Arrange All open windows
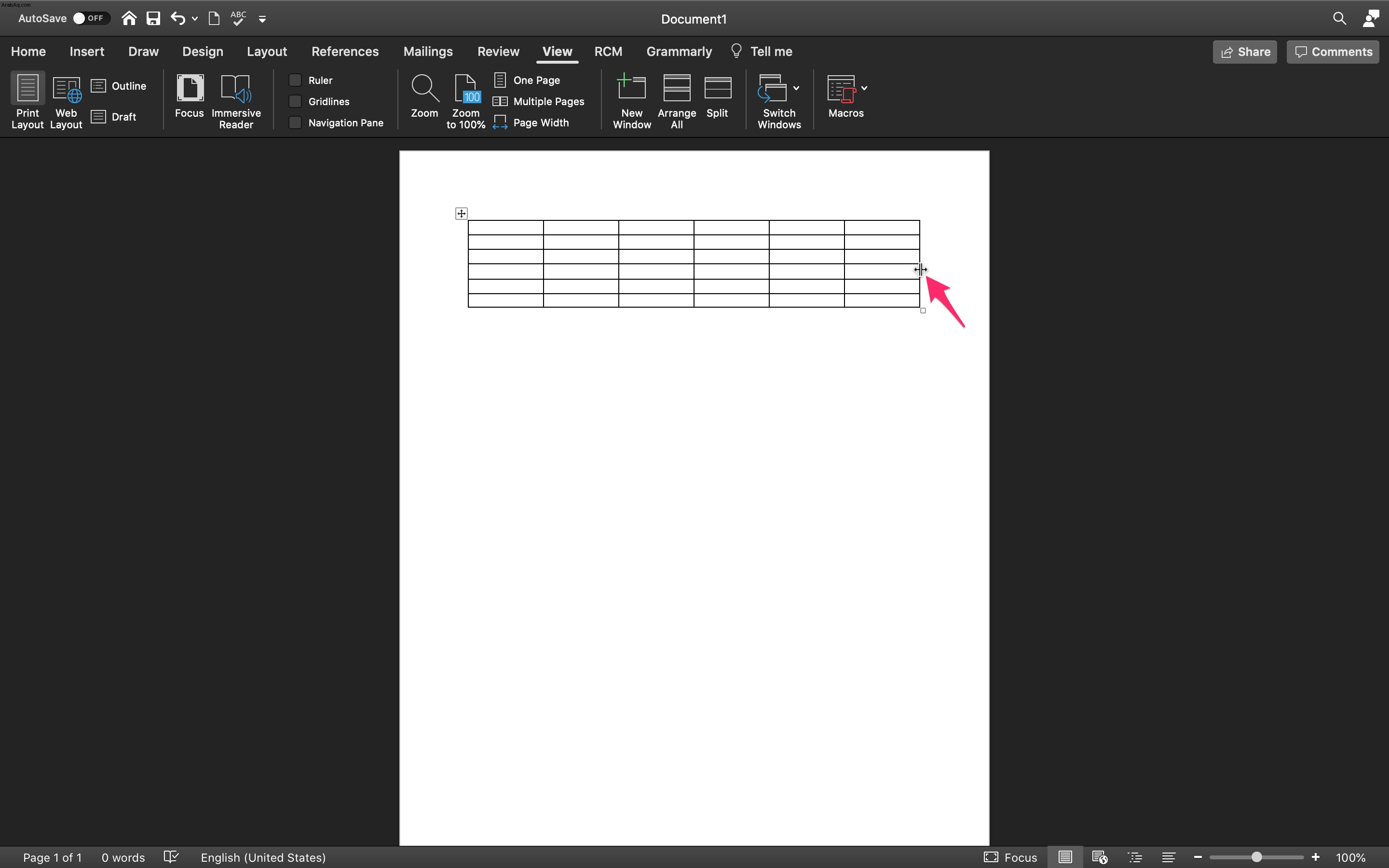 tap(677, 101)
